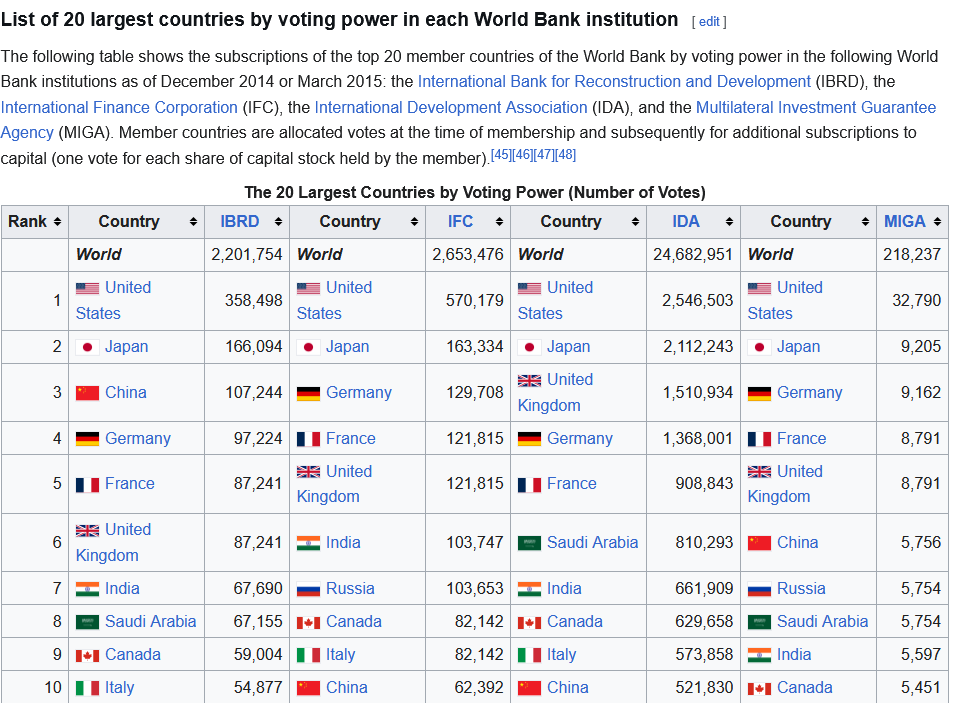Click US flag icon in IBRD rank 1
The height and width of the screenshot is (703, 957).
click(87, 289)
